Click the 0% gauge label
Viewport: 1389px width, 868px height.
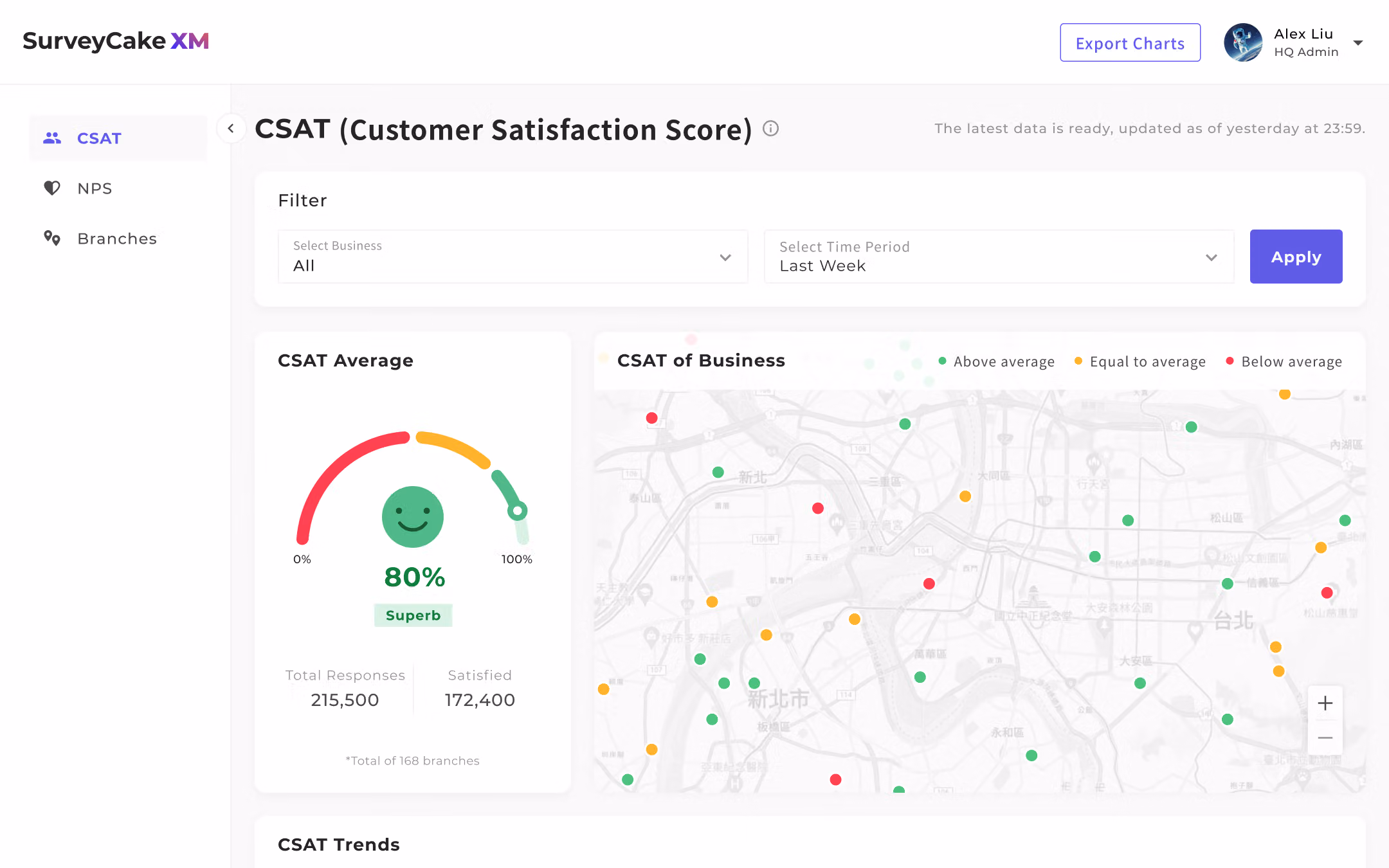(302, 559)
